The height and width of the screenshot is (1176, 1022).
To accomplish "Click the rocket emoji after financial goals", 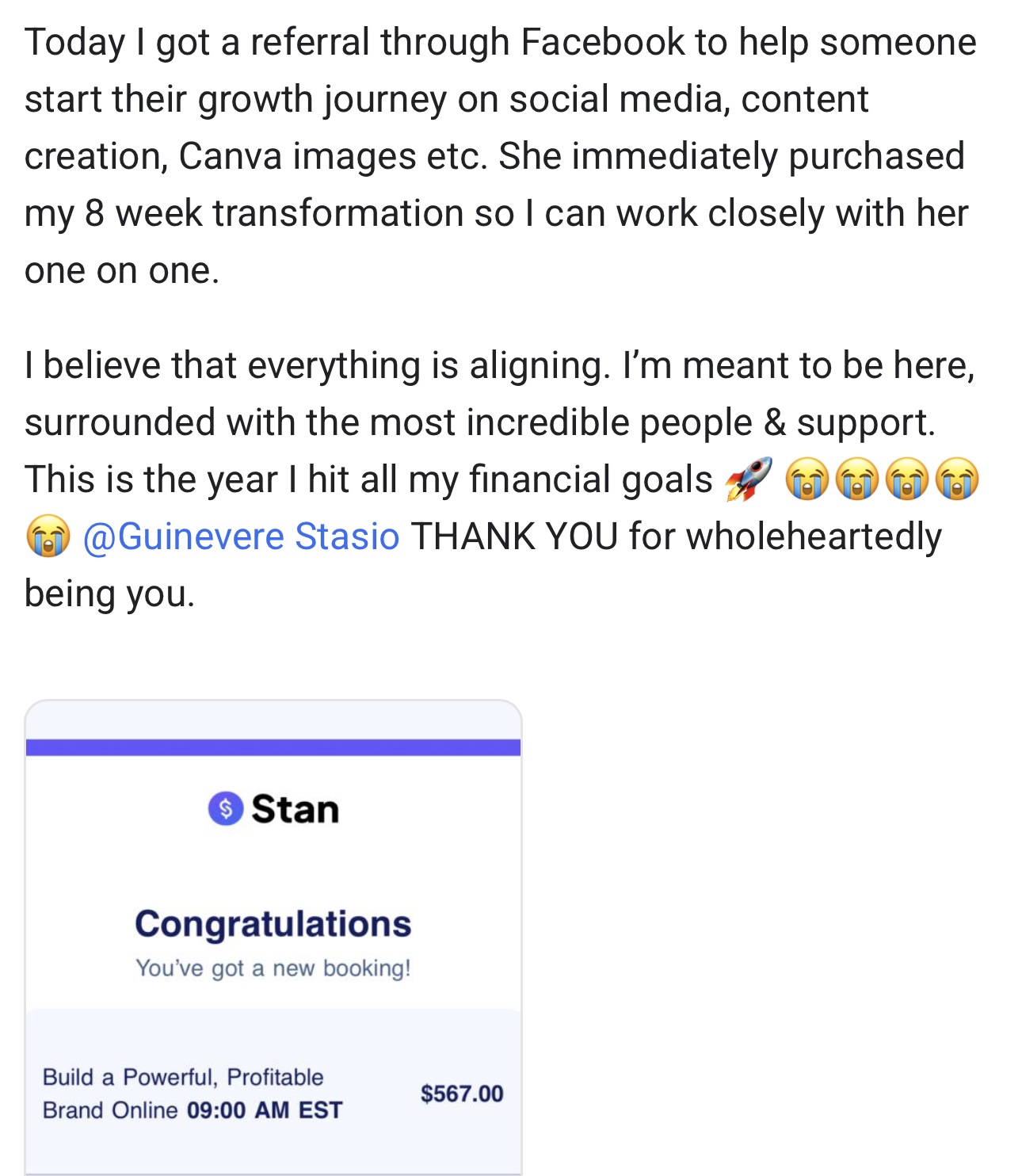I will 748,479.
